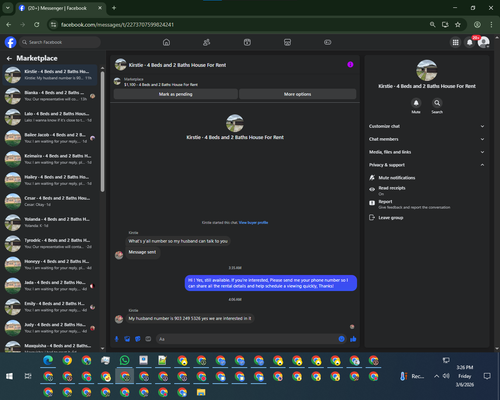Choose a sticker in the composer
This screenshot has width=500, height=400.
pyautogui.click(x=138, y=339)
